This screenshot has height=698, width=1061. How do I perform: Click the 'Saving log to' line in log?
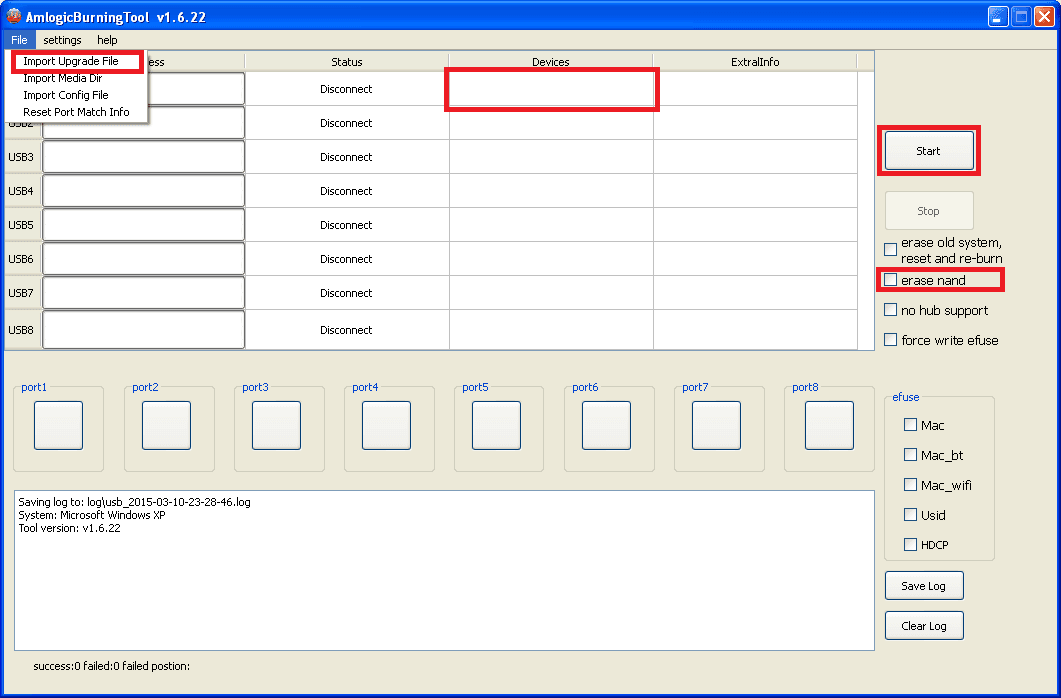(x=135, y=502)
